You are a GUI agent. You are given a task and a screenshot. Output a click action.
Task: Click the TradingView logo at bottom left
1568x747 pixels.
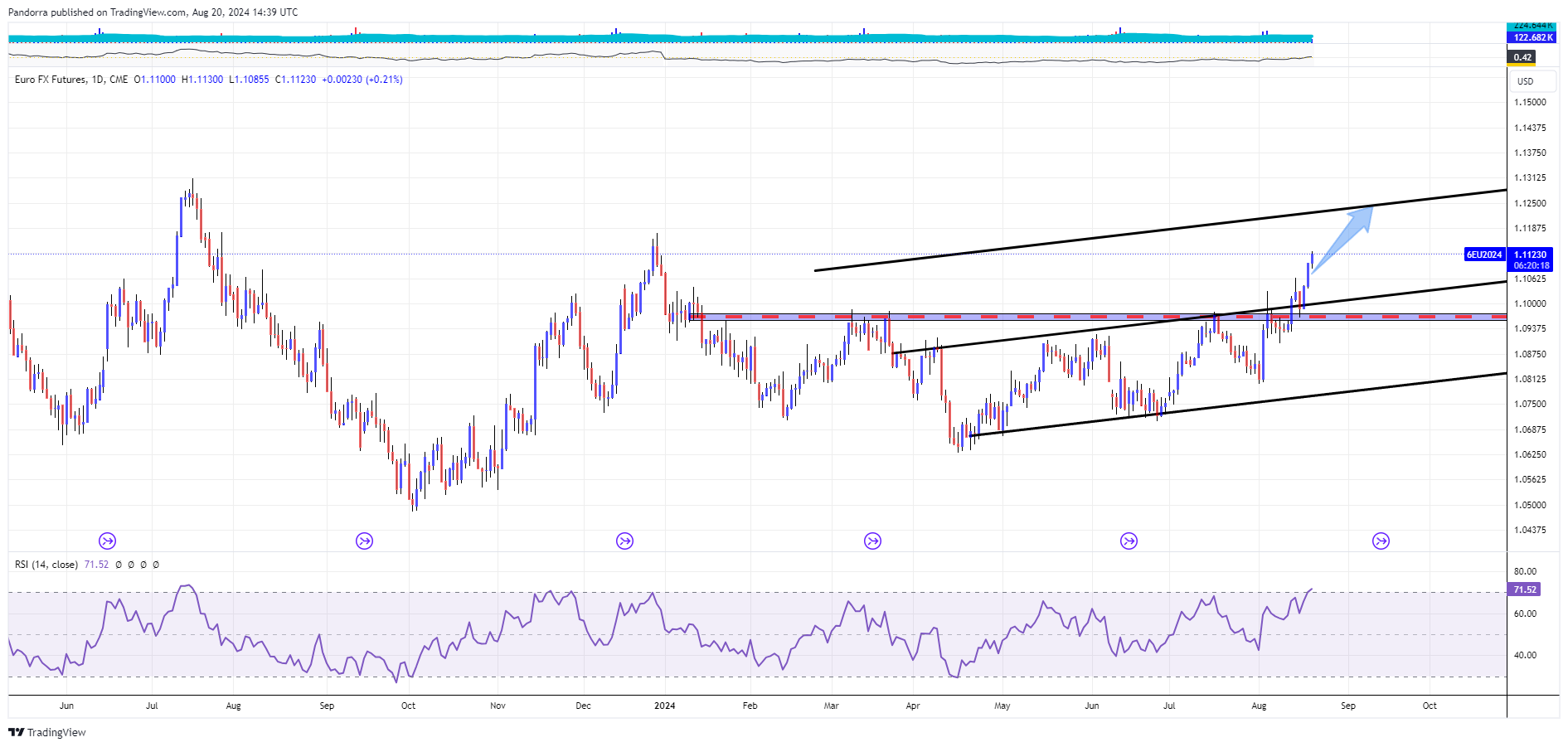click(x=47, y=732)
